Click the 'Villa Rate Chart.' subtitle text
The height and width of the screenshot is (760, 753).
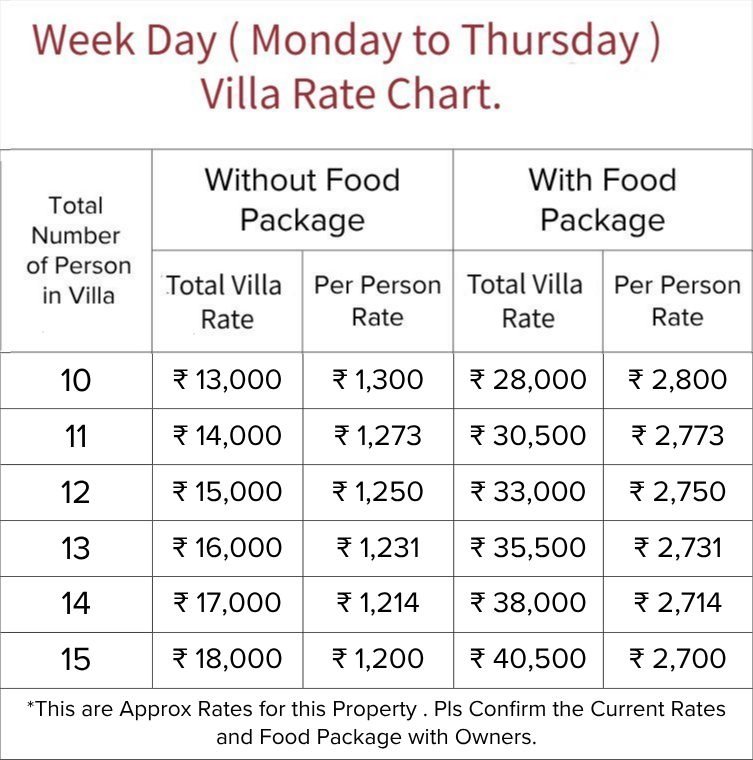point(351,94)
